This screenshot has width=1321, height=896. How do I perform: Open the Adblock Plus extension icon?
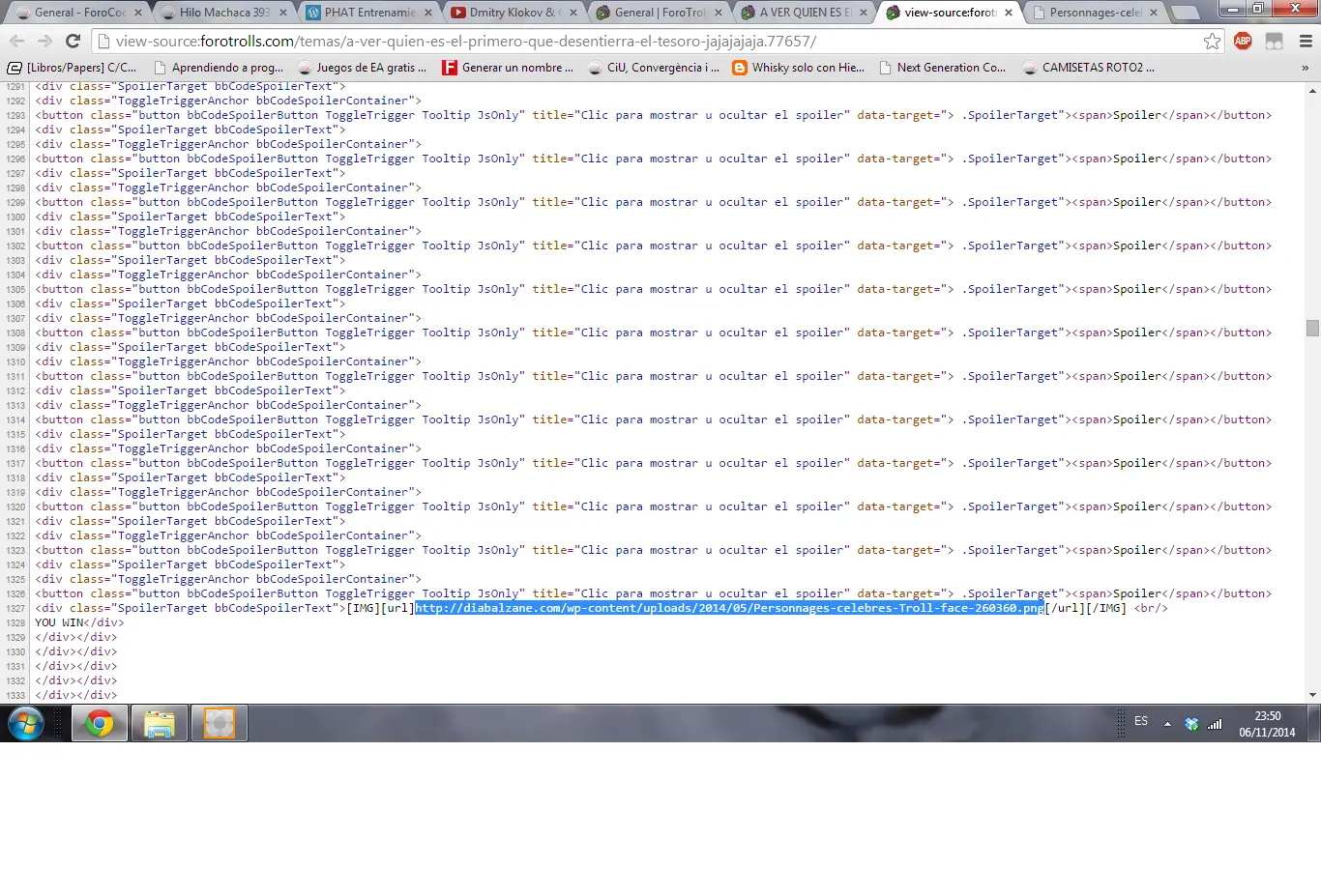click(1244, 41)
